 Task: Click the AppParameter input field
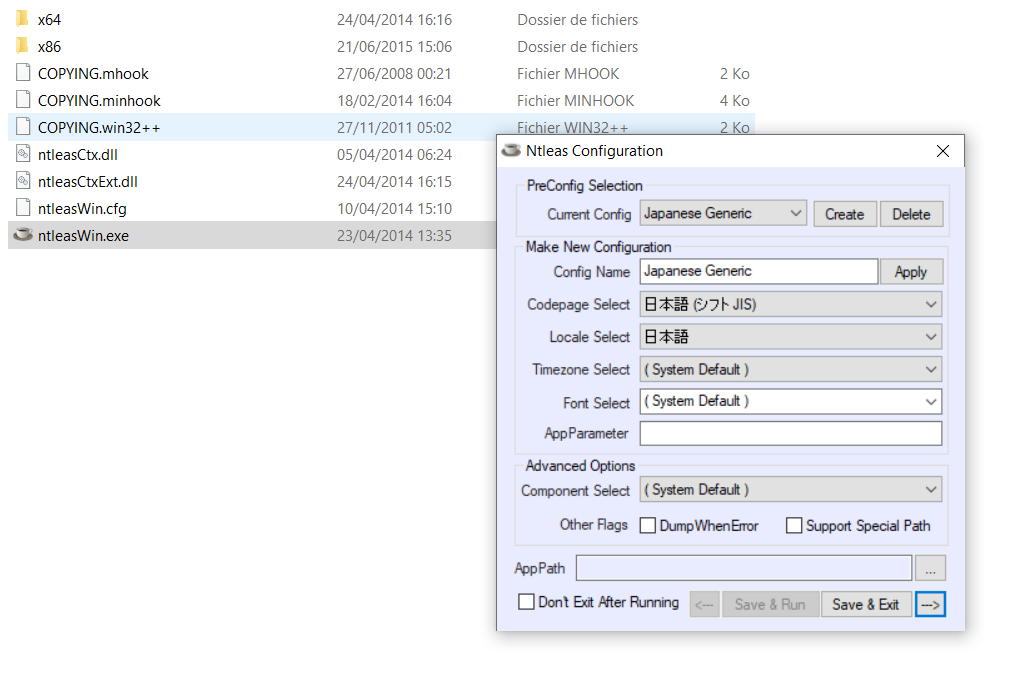[x=791, y=433]
